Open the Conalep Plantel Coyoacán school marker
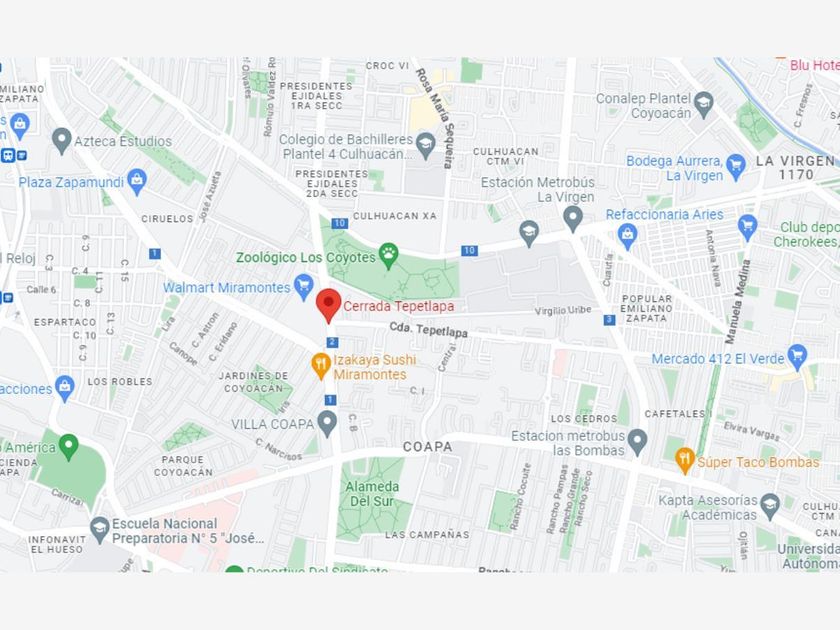 pyautogui.click(x=704, y=105)
